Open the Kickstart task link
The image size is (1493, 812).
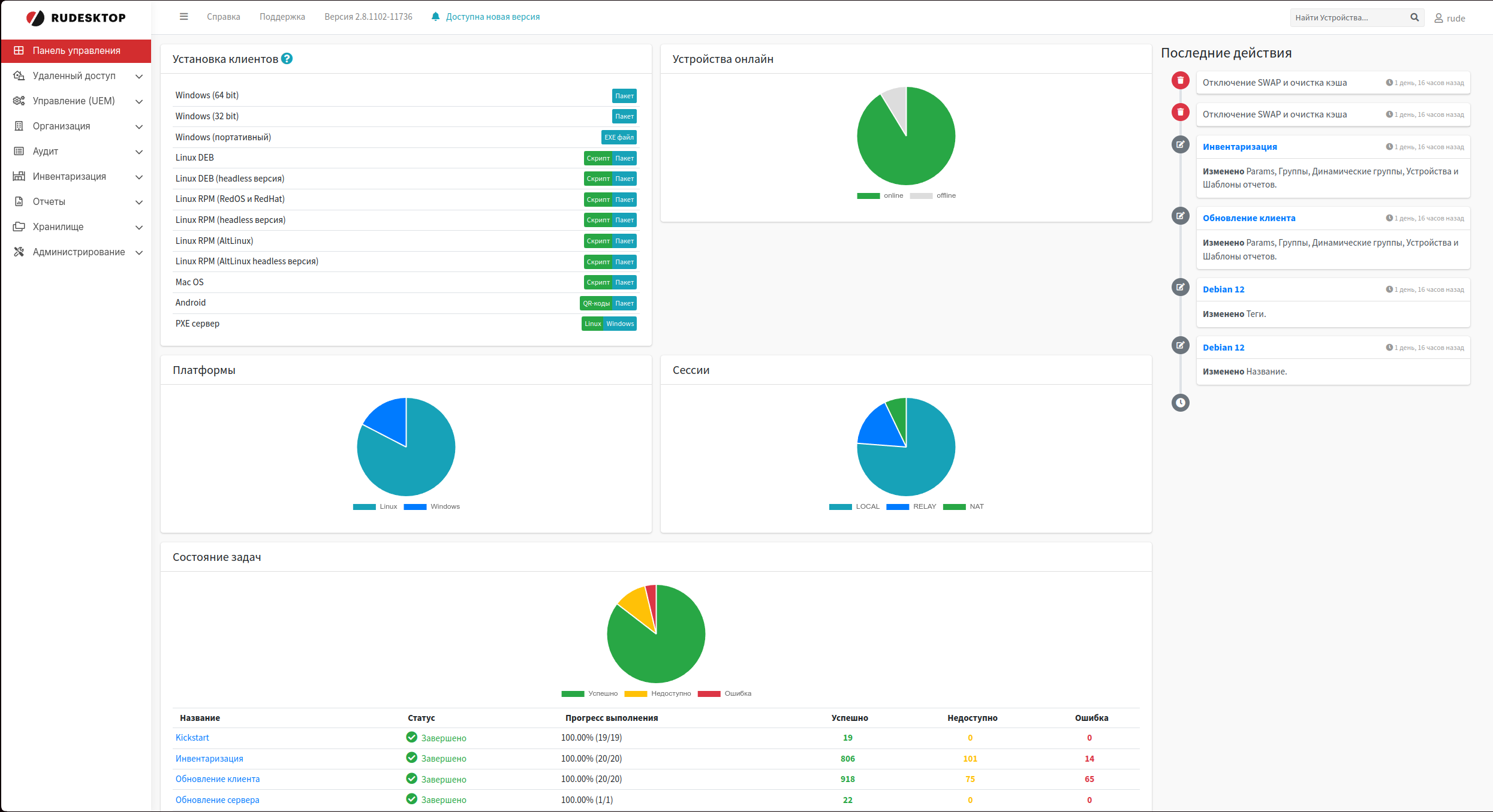[192, 738]
